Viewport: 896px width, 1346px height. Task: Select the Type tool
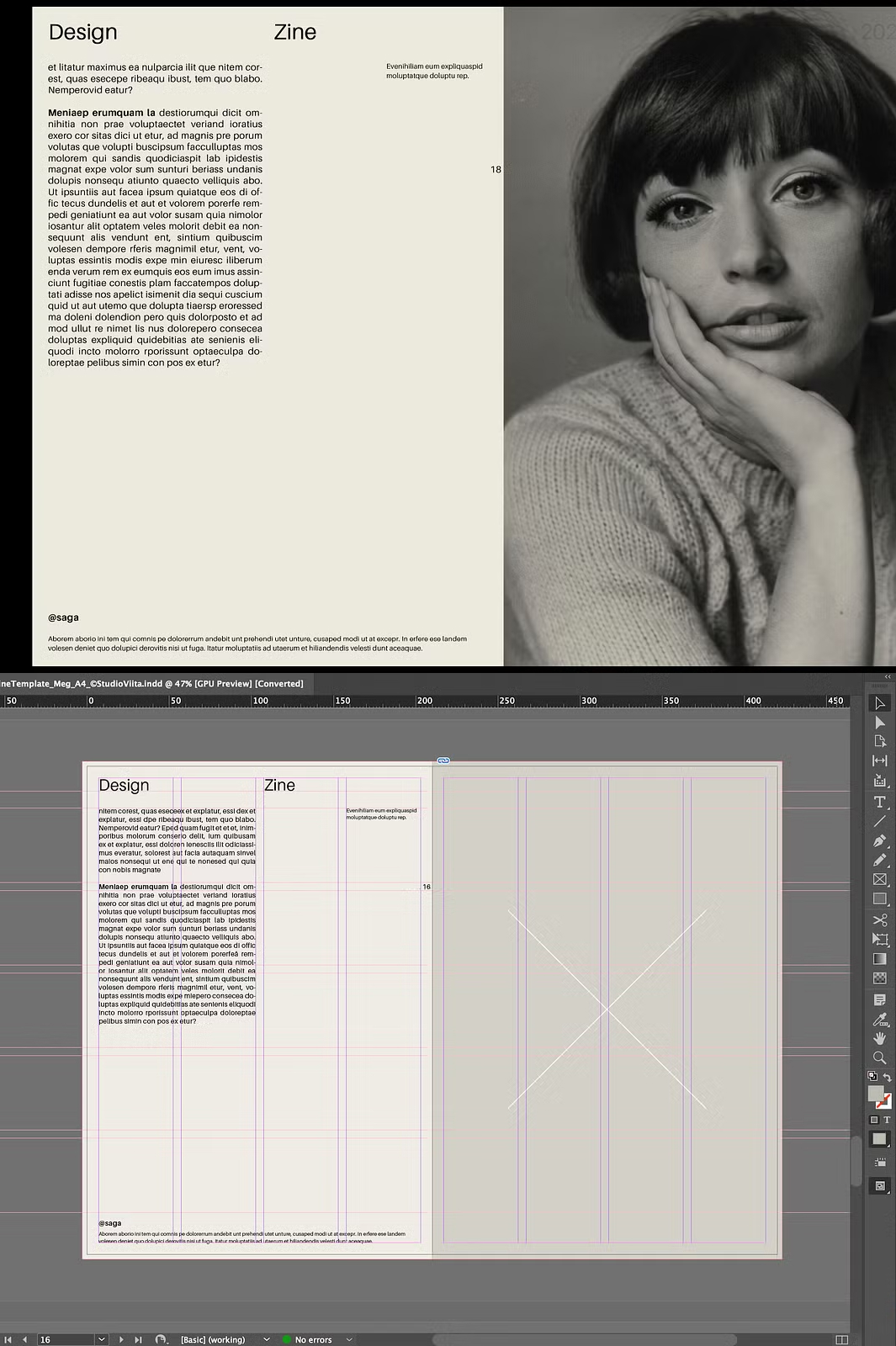(880, 802)
